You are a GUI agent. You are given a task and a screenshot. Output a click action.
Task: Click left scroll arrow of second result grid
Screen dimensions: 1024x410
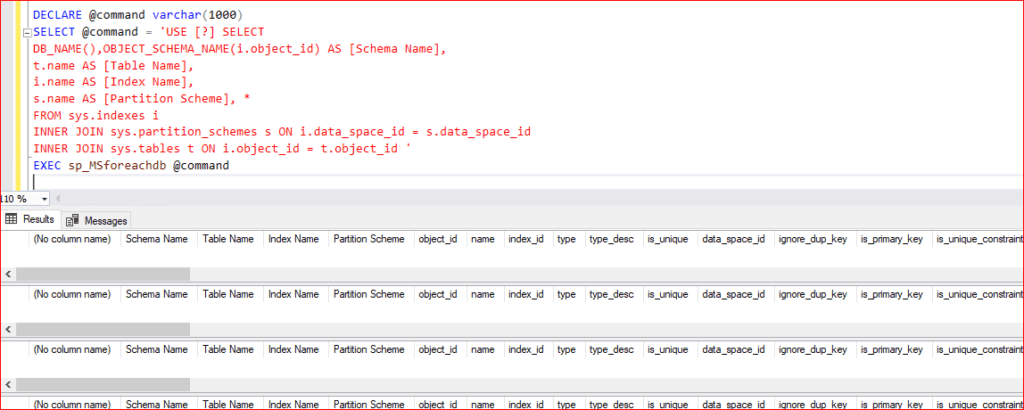tap(9, 328)
